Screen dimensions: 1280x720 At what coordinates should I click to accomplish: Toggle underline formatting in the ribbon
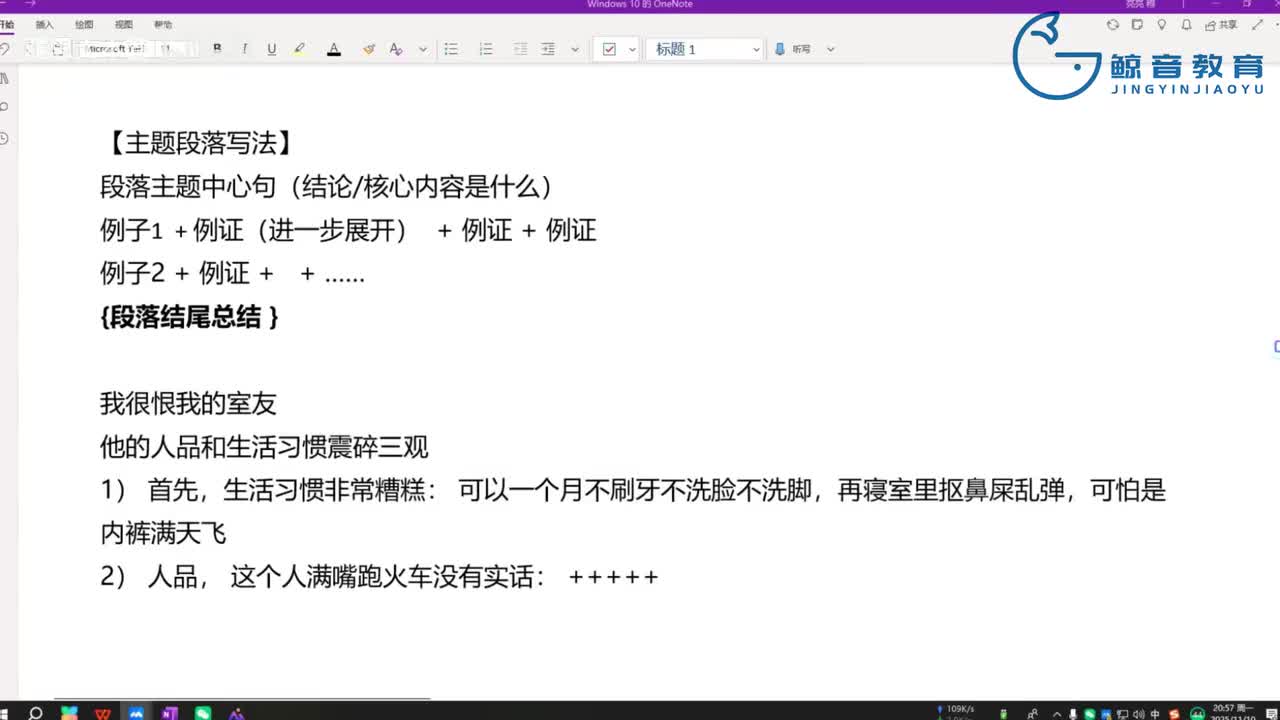(271, 49)
